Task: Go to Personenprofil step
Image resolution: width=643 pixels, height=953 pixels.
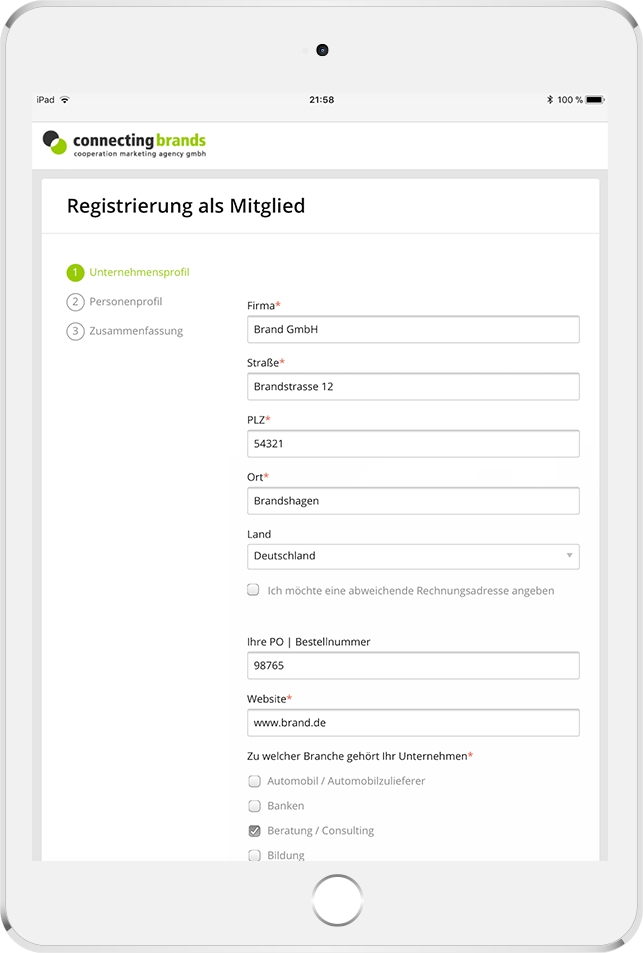Action: (125, 302)
